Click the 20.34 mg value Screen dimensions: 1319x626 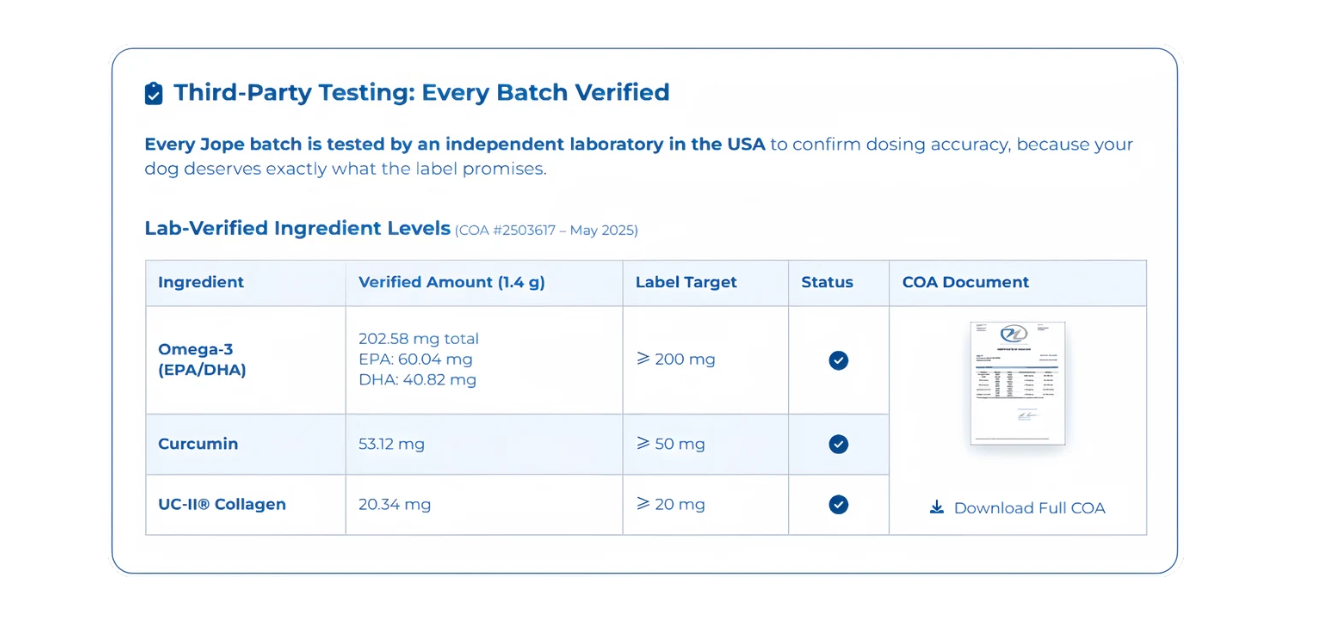[x=394, y=505]
